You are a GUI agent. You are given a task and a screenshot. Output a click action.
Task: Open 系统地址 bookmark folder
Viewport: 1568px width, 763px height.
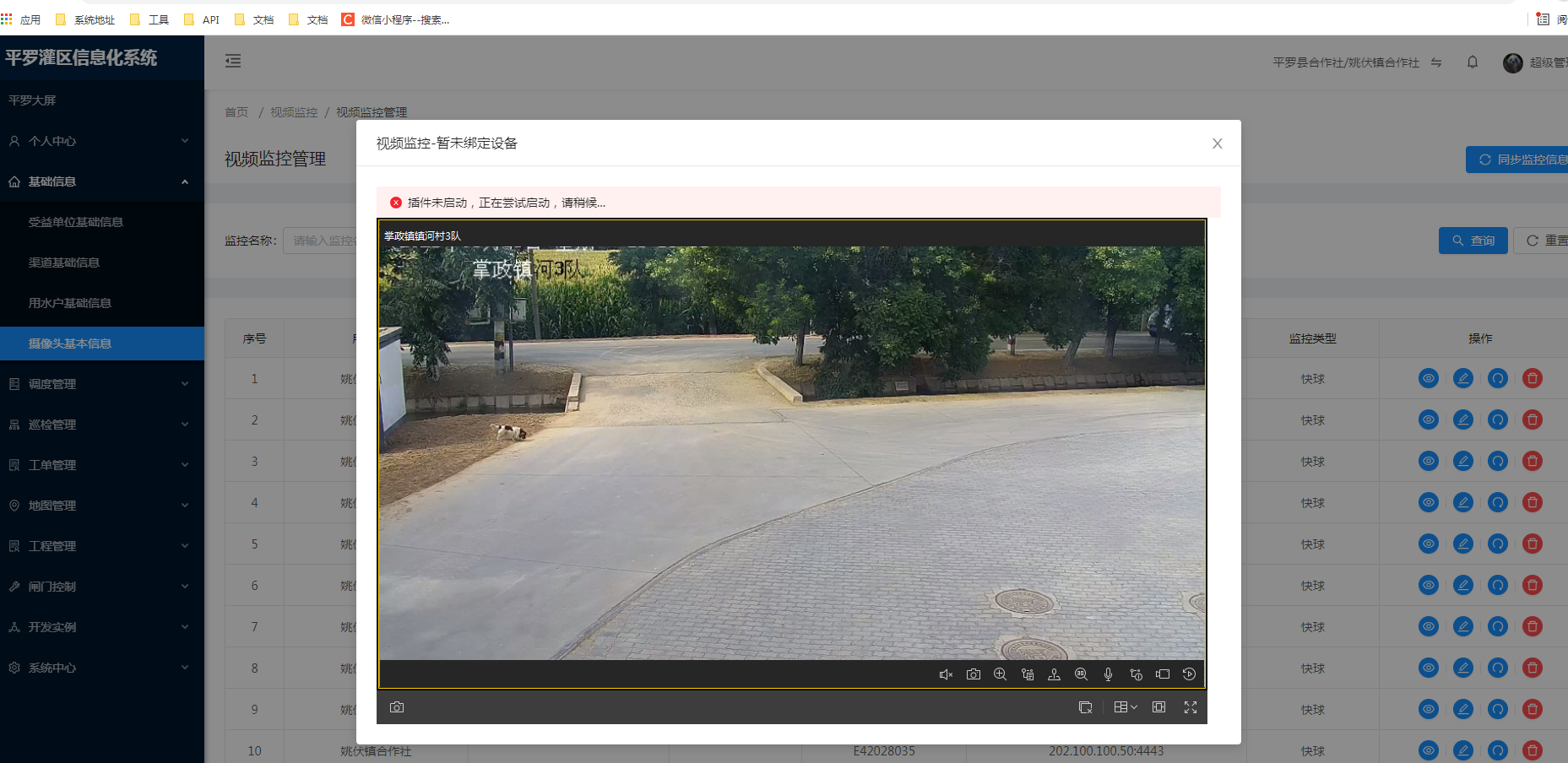pos(84,19)
